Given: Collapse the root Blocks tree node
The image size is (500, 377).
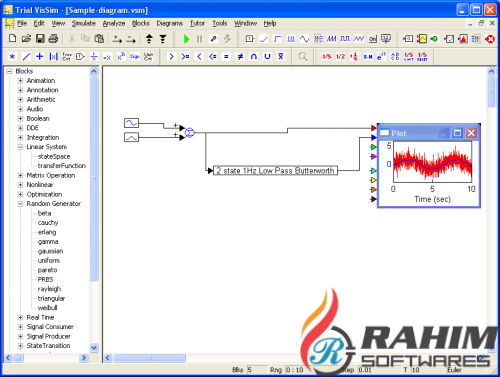Looking at the screenshot, I should point(9,71).
